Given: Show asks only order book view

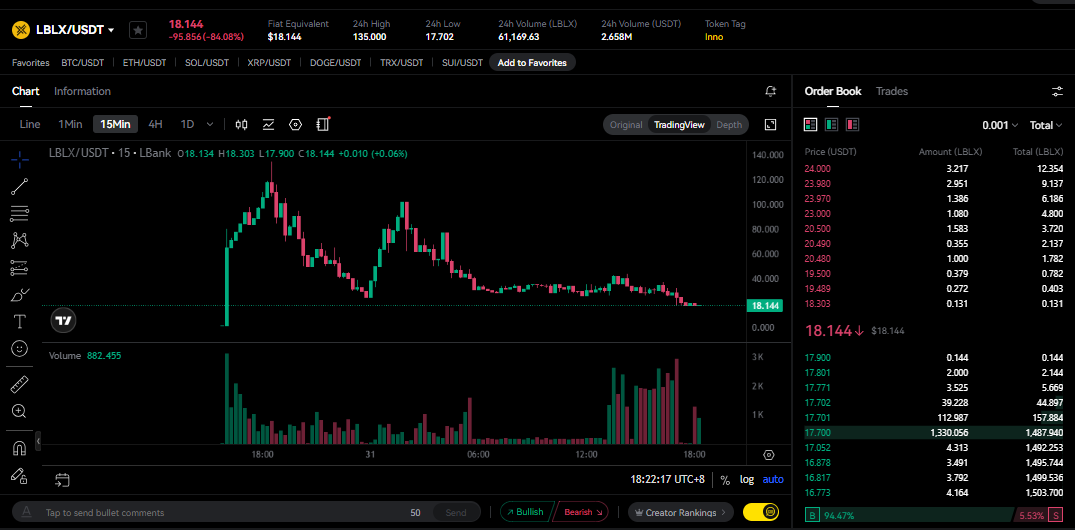Looking at the screenshot, I should (x=853, y=125).
